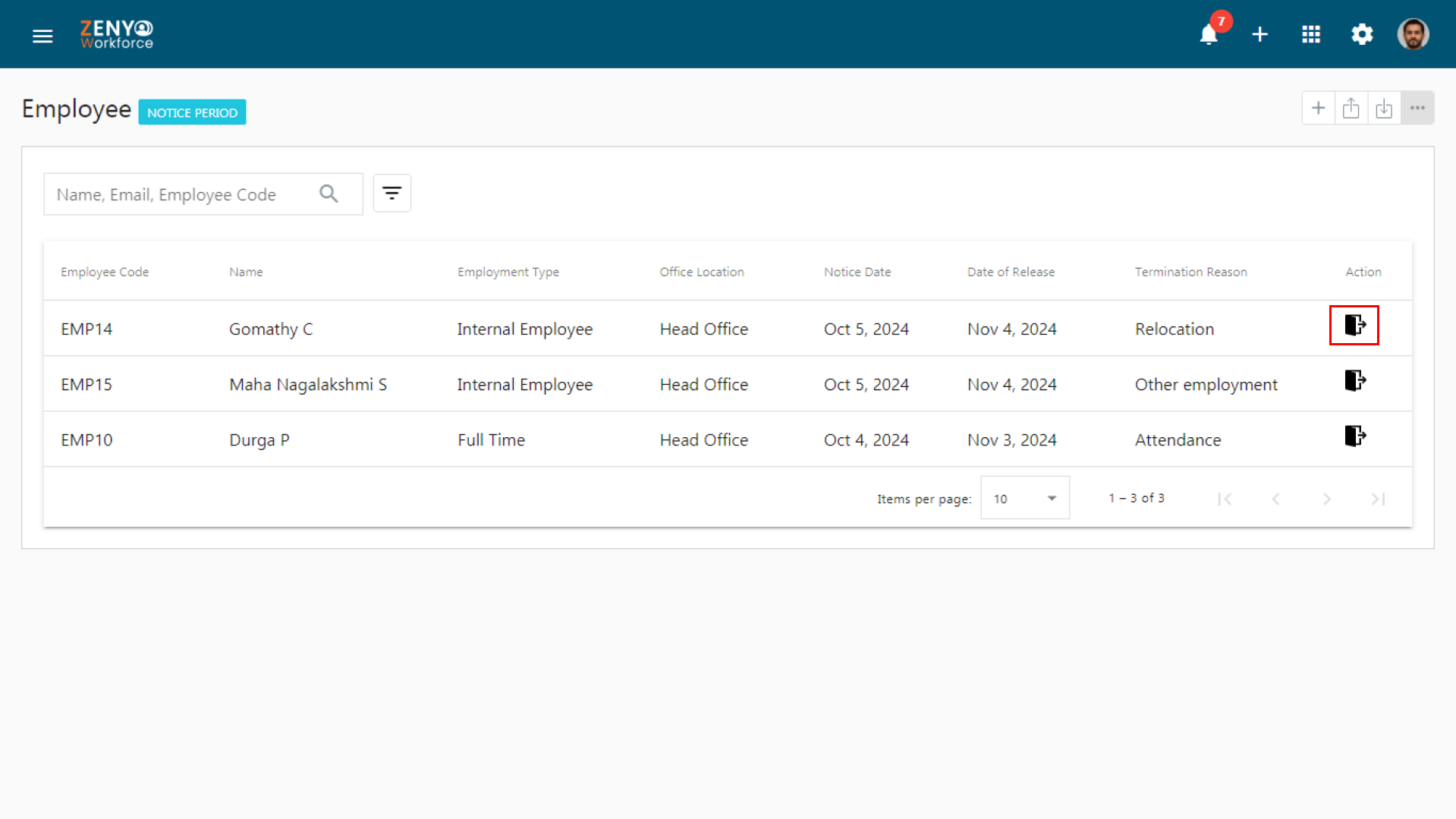Click the Employment Type column header

pos(508,272)
